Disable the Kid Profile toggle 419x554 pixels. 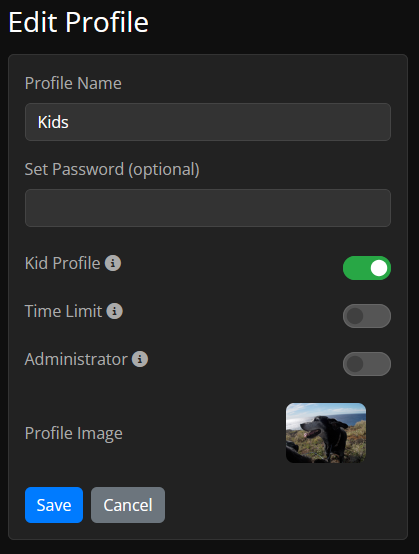pos(367,268)
